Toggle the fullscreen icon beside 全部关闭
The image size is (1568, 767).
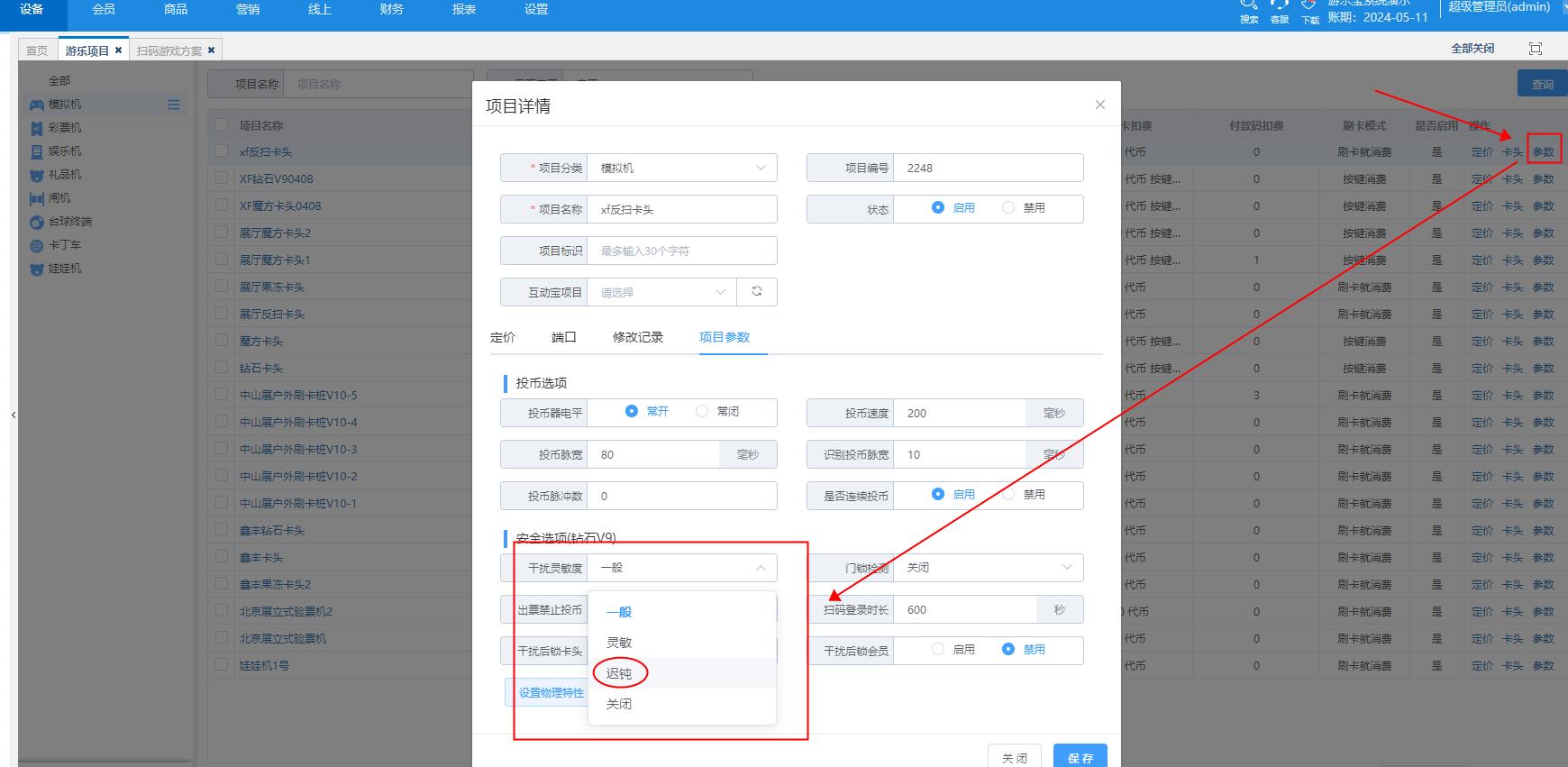pos(1536,49)
